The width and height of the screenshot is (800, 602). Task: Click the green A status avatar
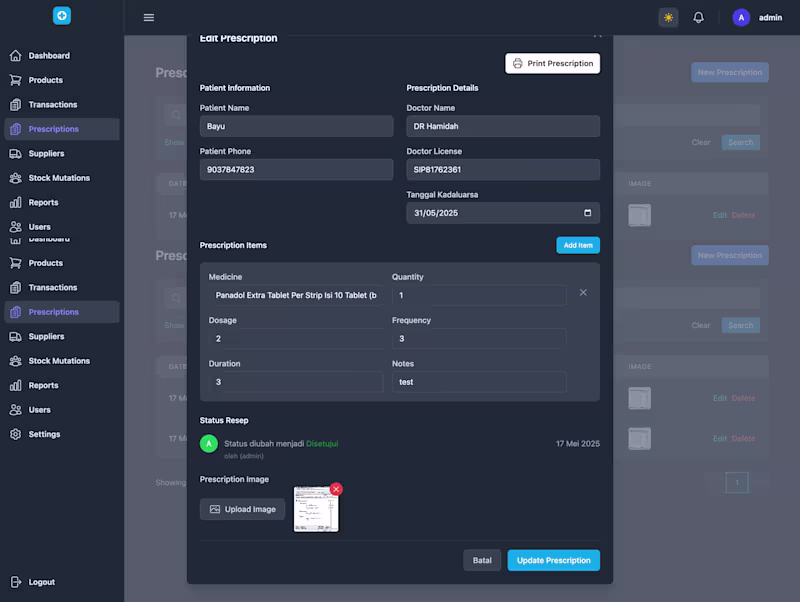(x=209, y=443)
